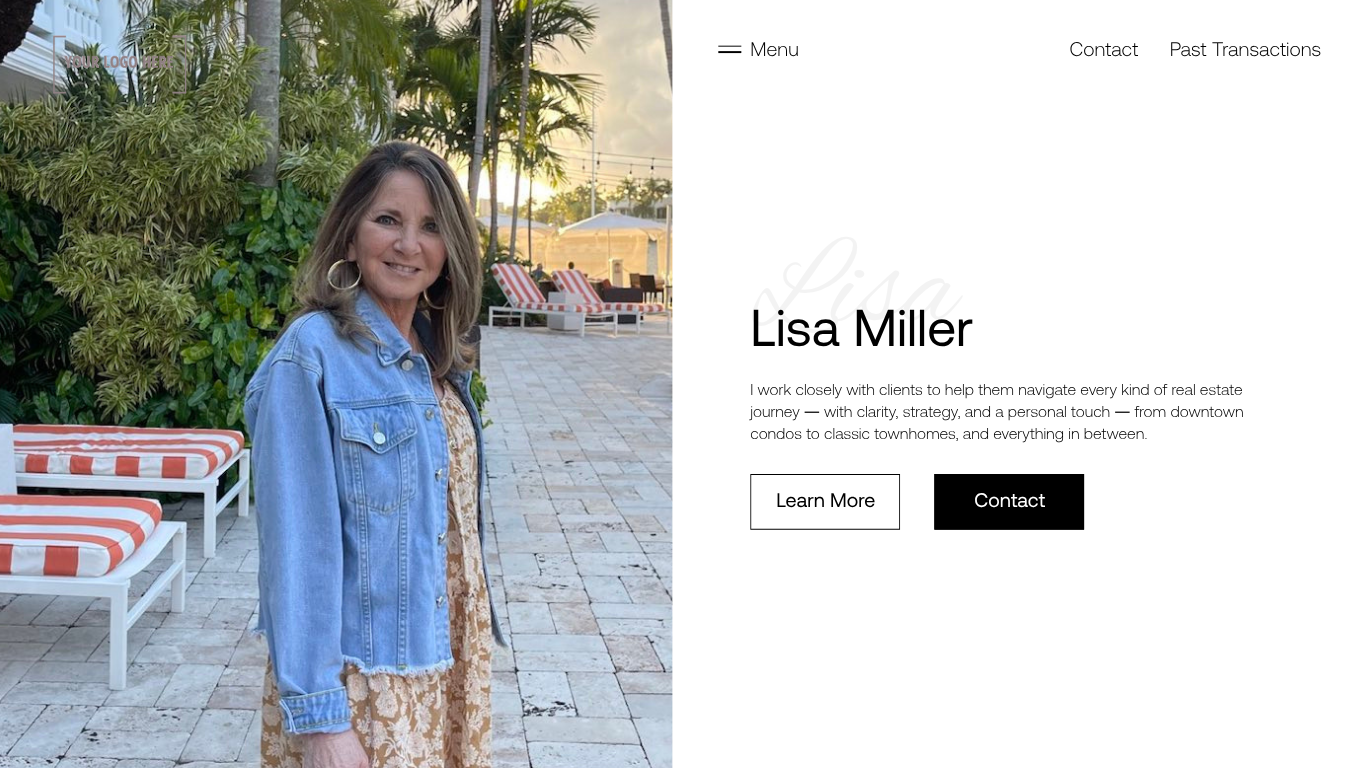Go to Past Transactions page

(x=1245, y=49)
